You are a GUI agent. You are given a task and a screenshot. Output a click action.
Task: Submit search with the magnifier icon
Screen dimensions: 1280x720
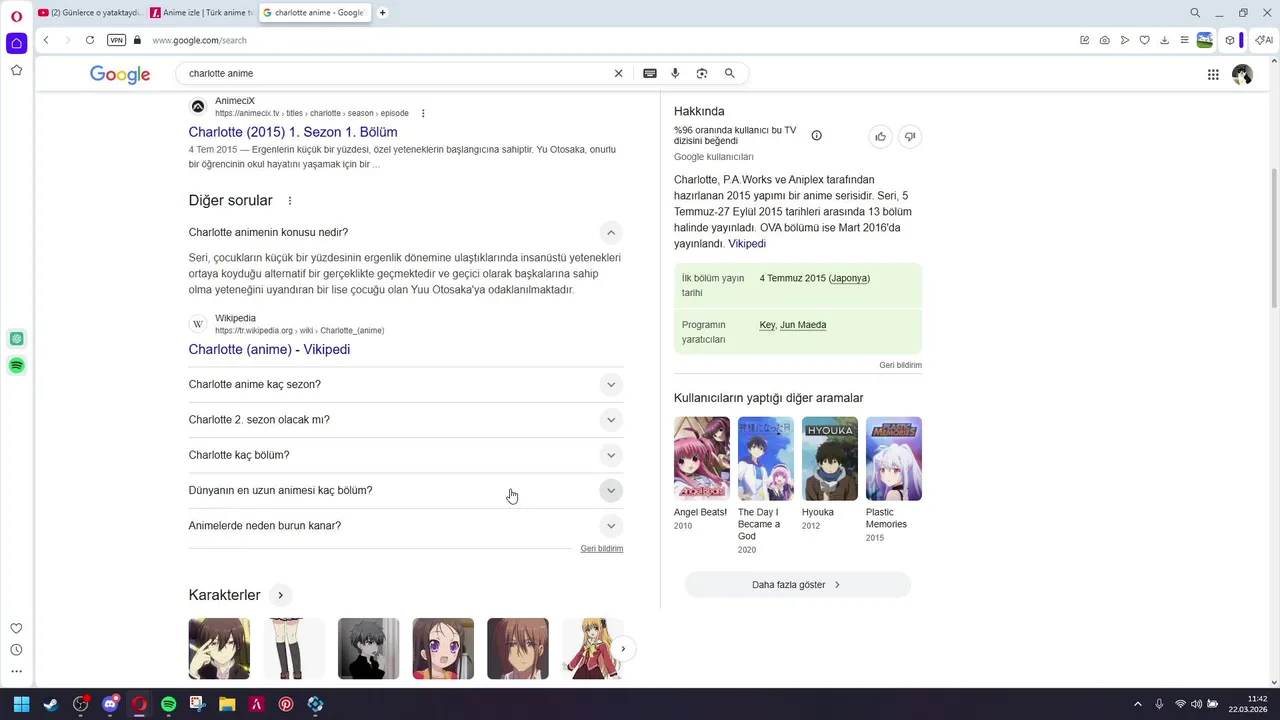[730, 73]
